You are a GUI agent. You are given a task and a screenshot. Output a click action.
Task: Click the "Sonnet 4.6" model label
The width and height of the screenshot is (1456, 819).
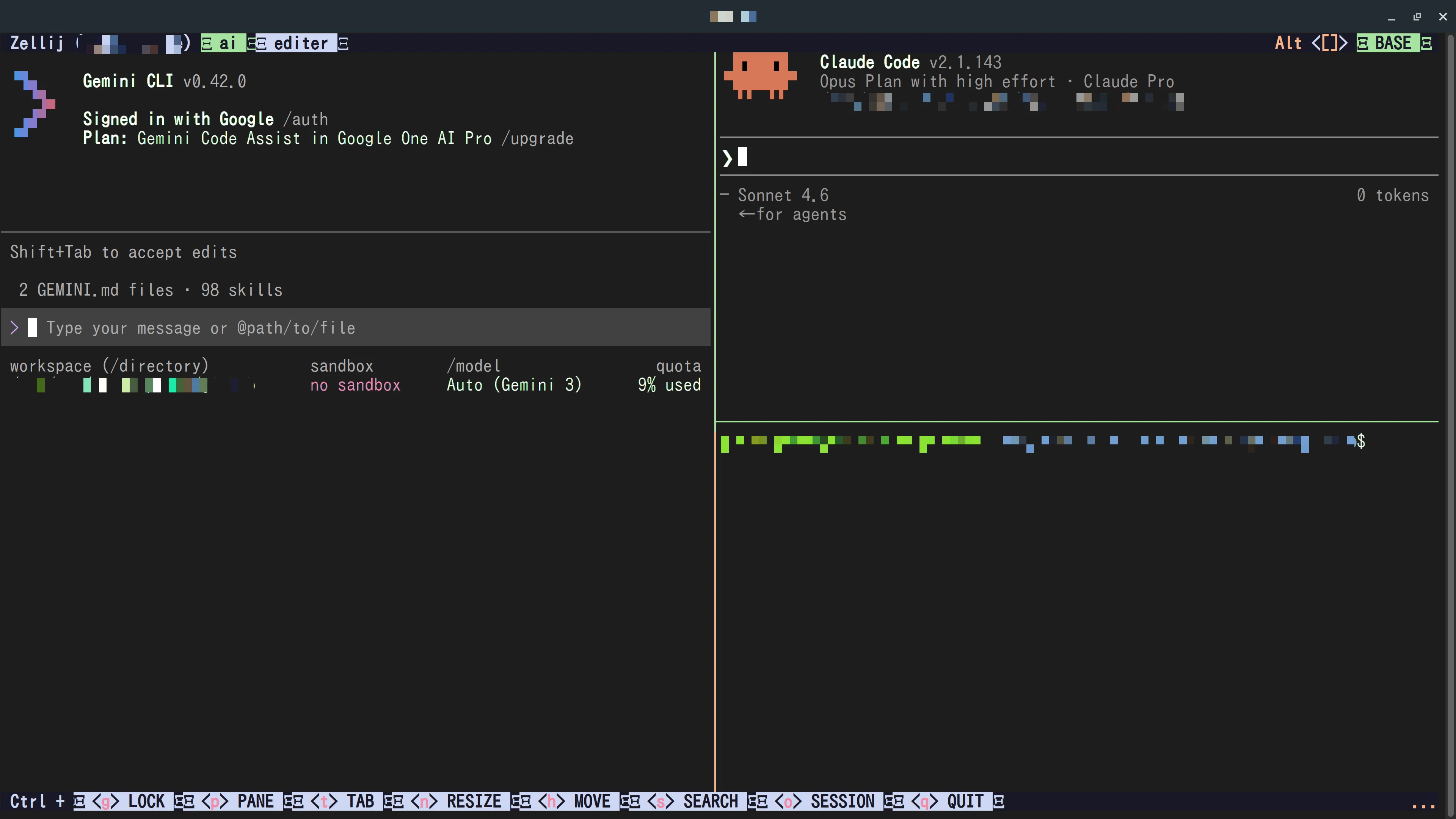point(783,195)
